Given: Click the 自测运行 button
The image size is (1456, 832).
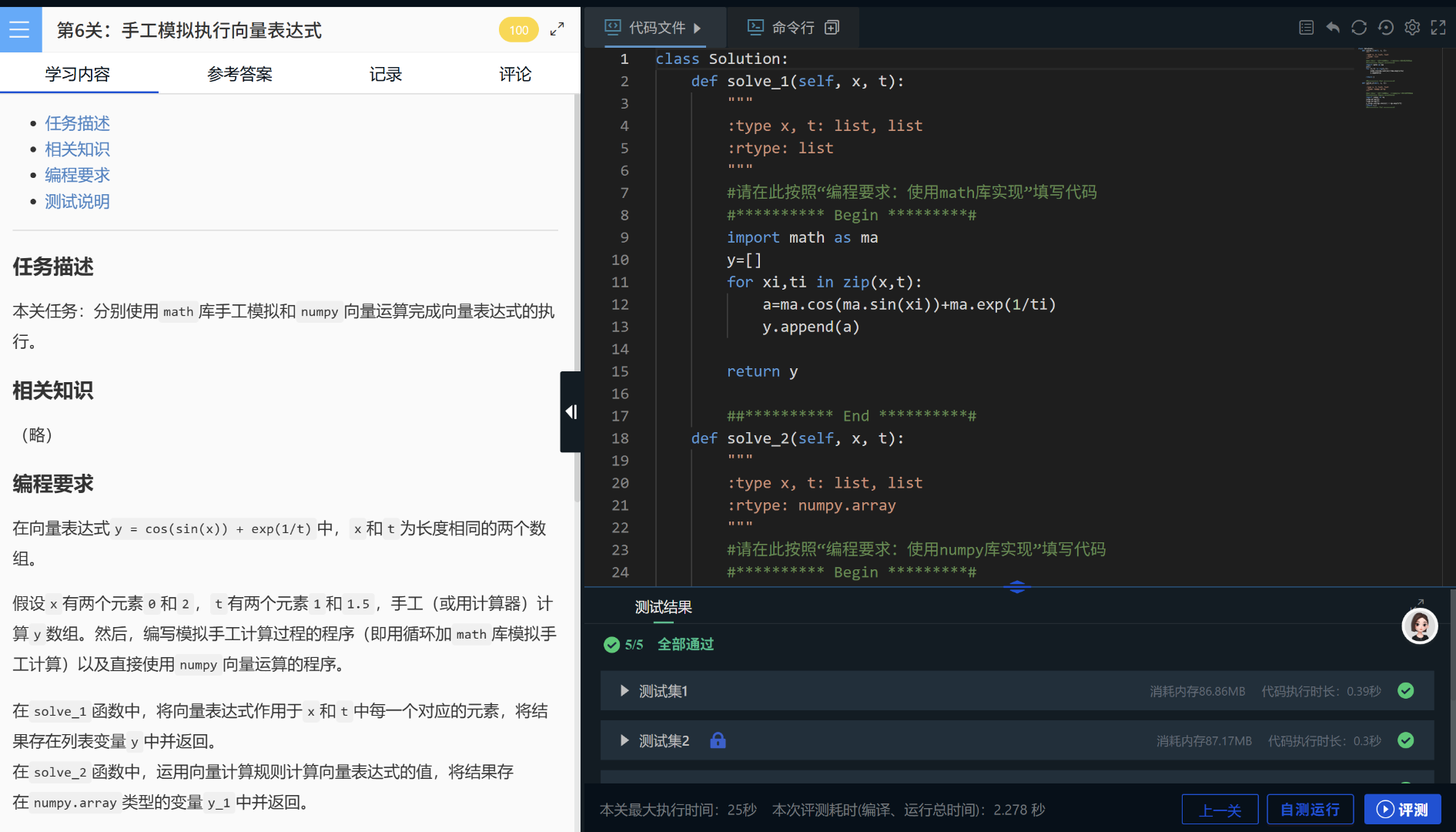Looking at the screenshot, I should (x=1310, y=810).
